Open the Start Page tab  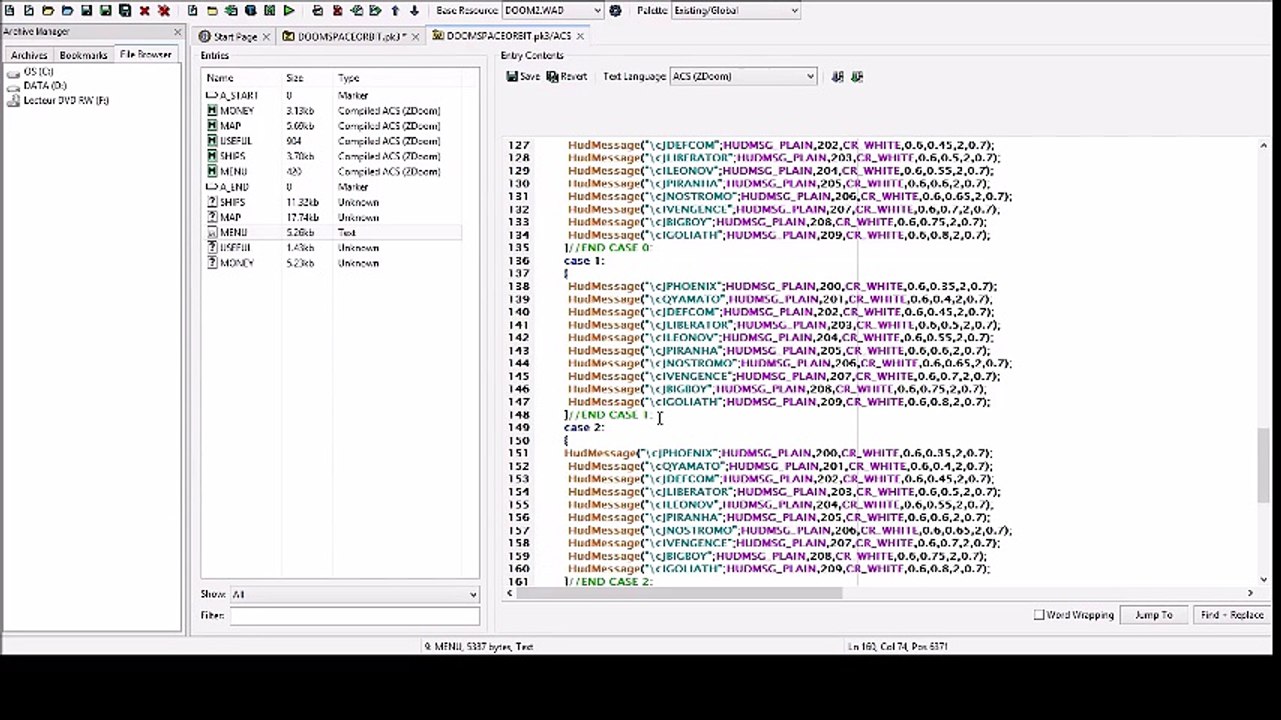235,36
